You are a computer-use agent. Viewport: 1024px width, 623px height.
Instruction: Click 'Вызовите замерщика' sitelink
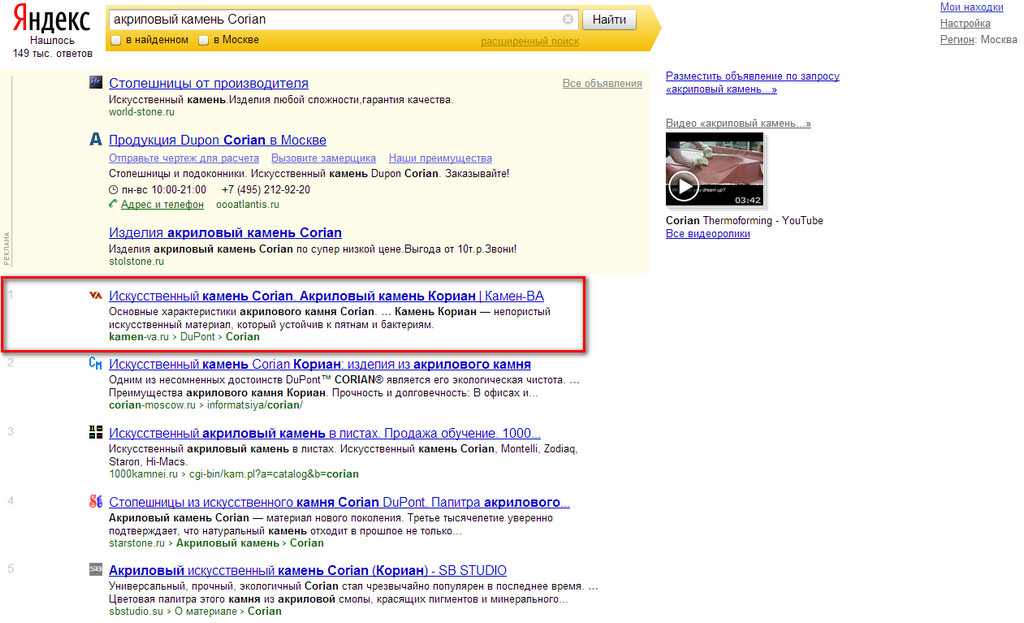(323, 158)
